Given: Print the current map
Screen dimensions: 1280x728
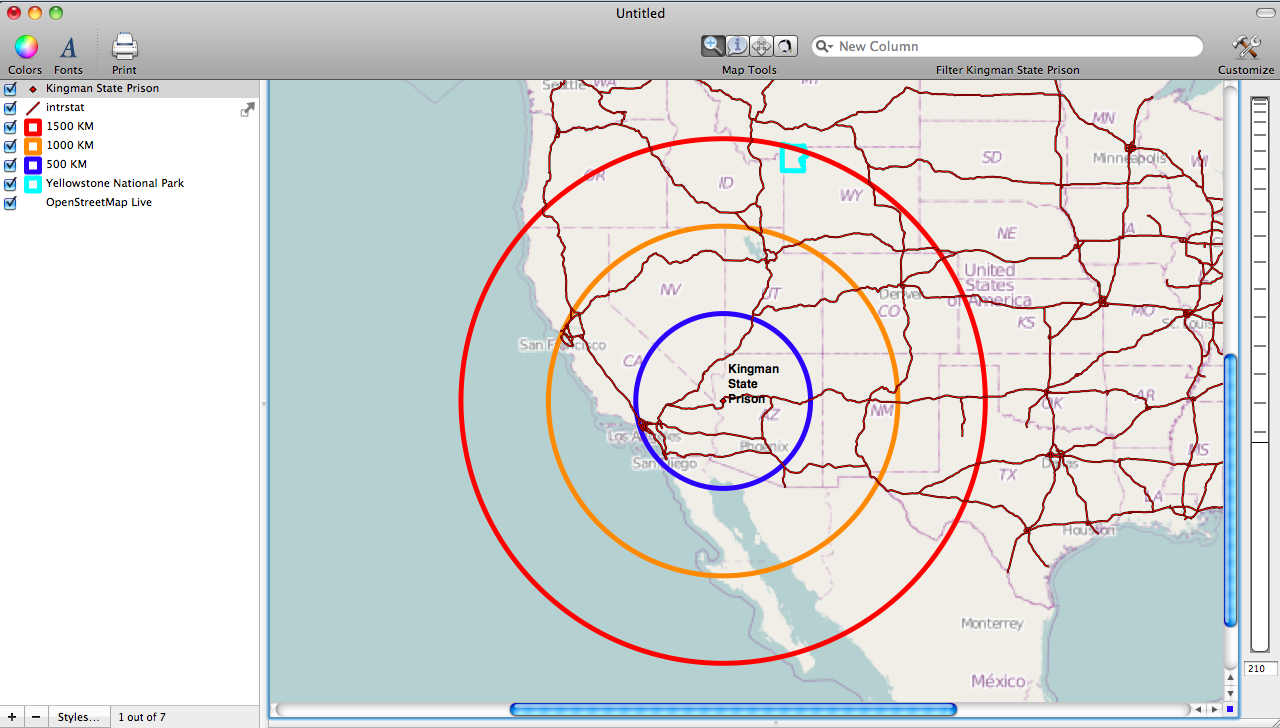Looking at the screenshot, I should [124, 47].
